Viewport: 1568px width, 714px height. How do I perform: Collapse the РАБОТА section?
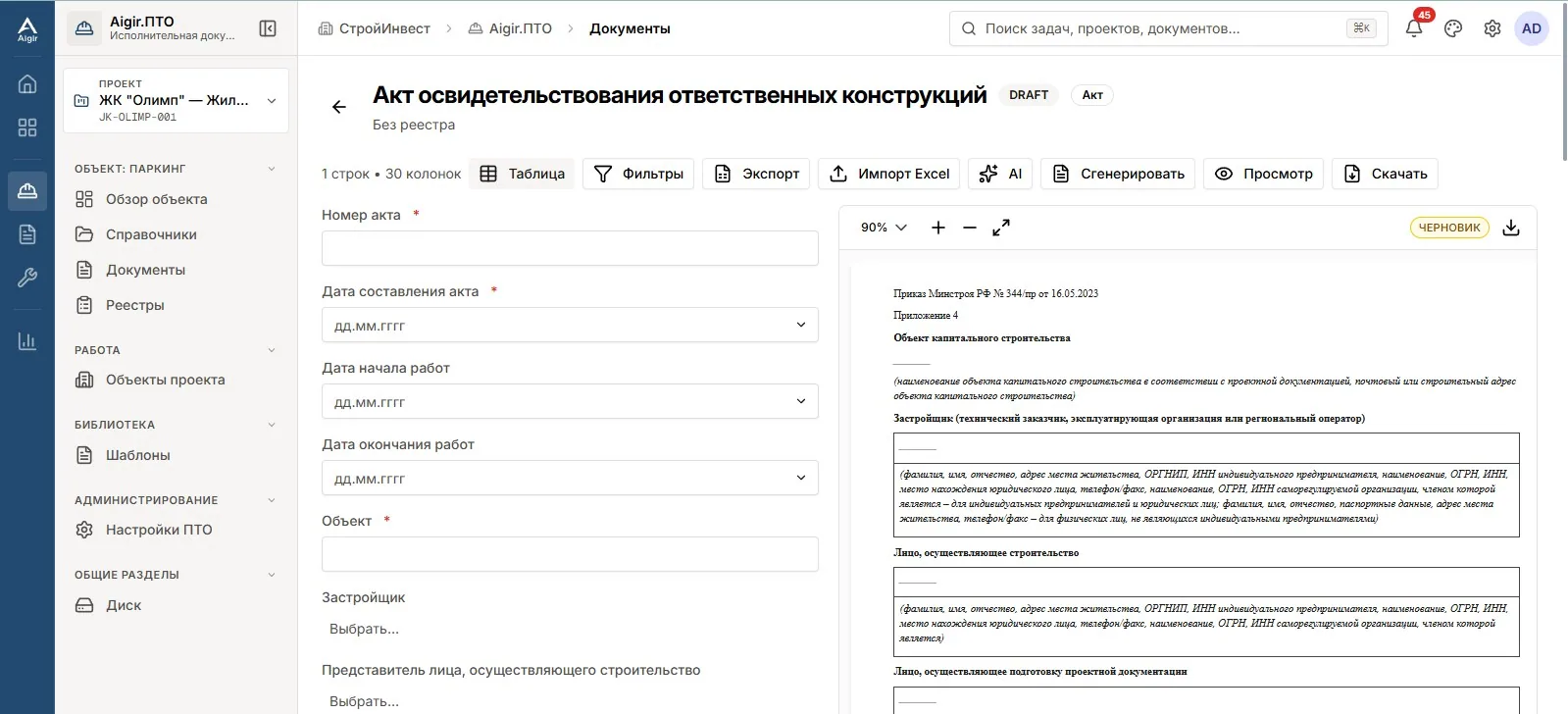tap(272, 350)
